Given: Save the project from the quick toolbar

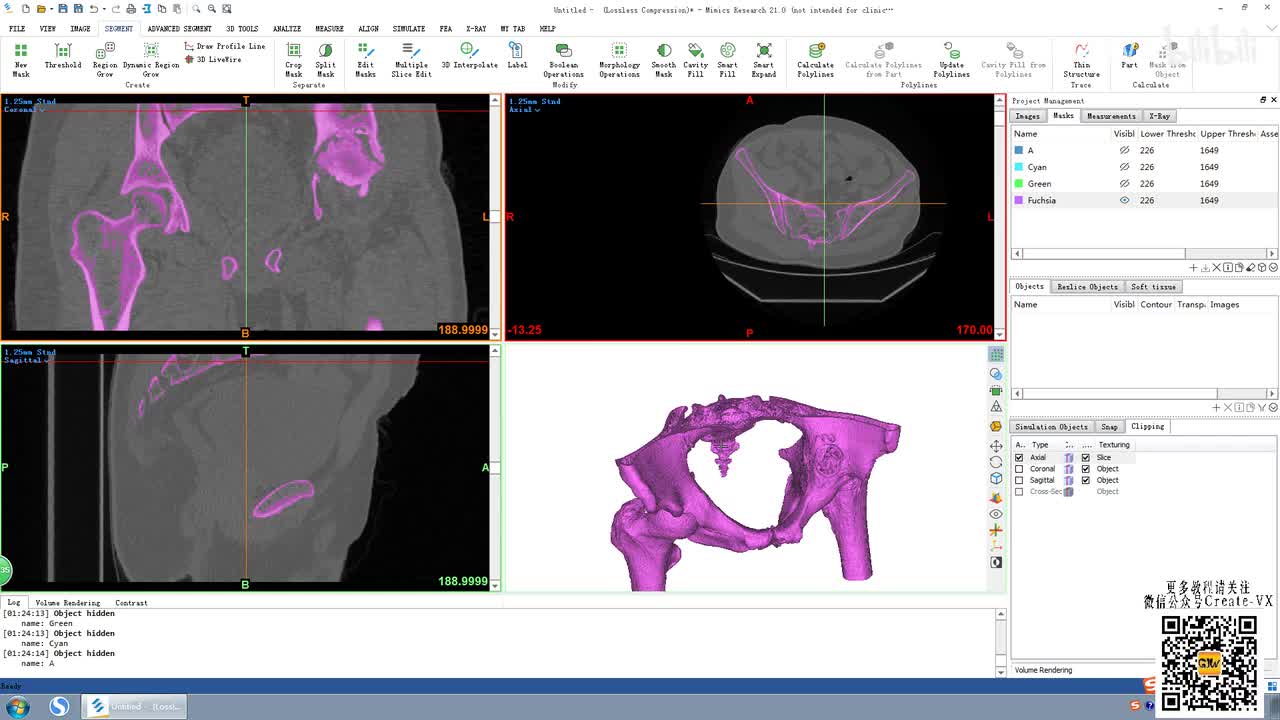Looking at the screenshot, I should point(62,9).
